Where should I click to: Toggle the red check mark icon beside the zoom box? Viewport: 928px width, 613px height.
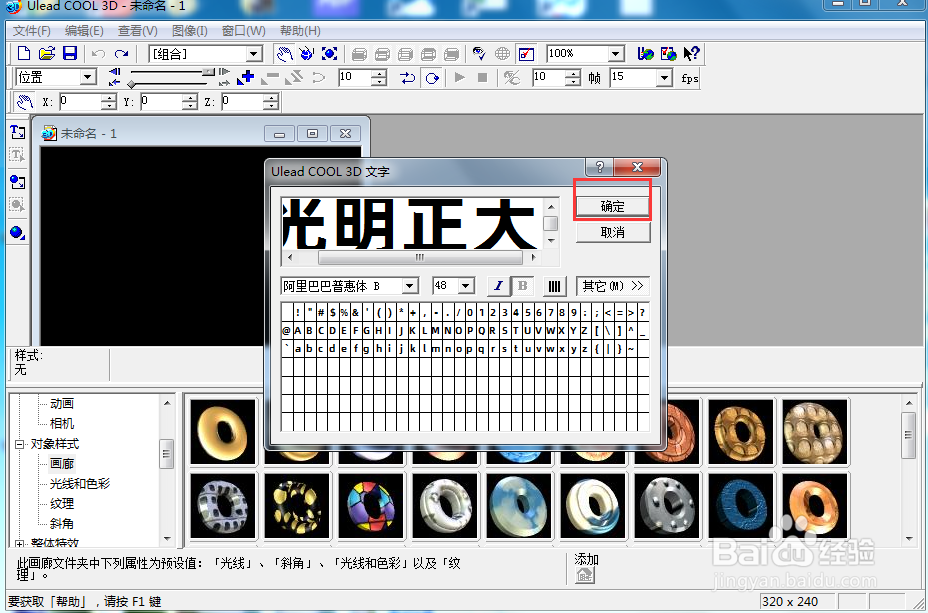tap(526, 54)
